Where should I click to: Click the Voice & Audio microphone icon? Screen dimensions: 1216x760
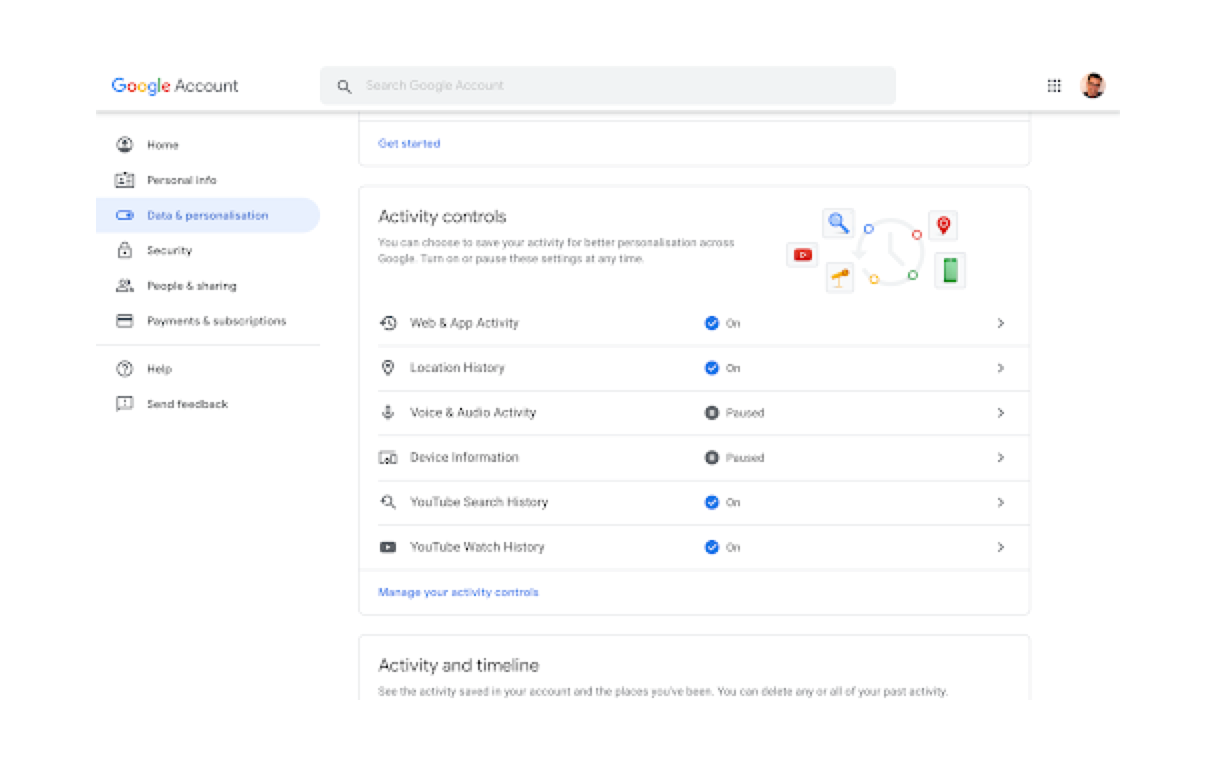[388, 413]
